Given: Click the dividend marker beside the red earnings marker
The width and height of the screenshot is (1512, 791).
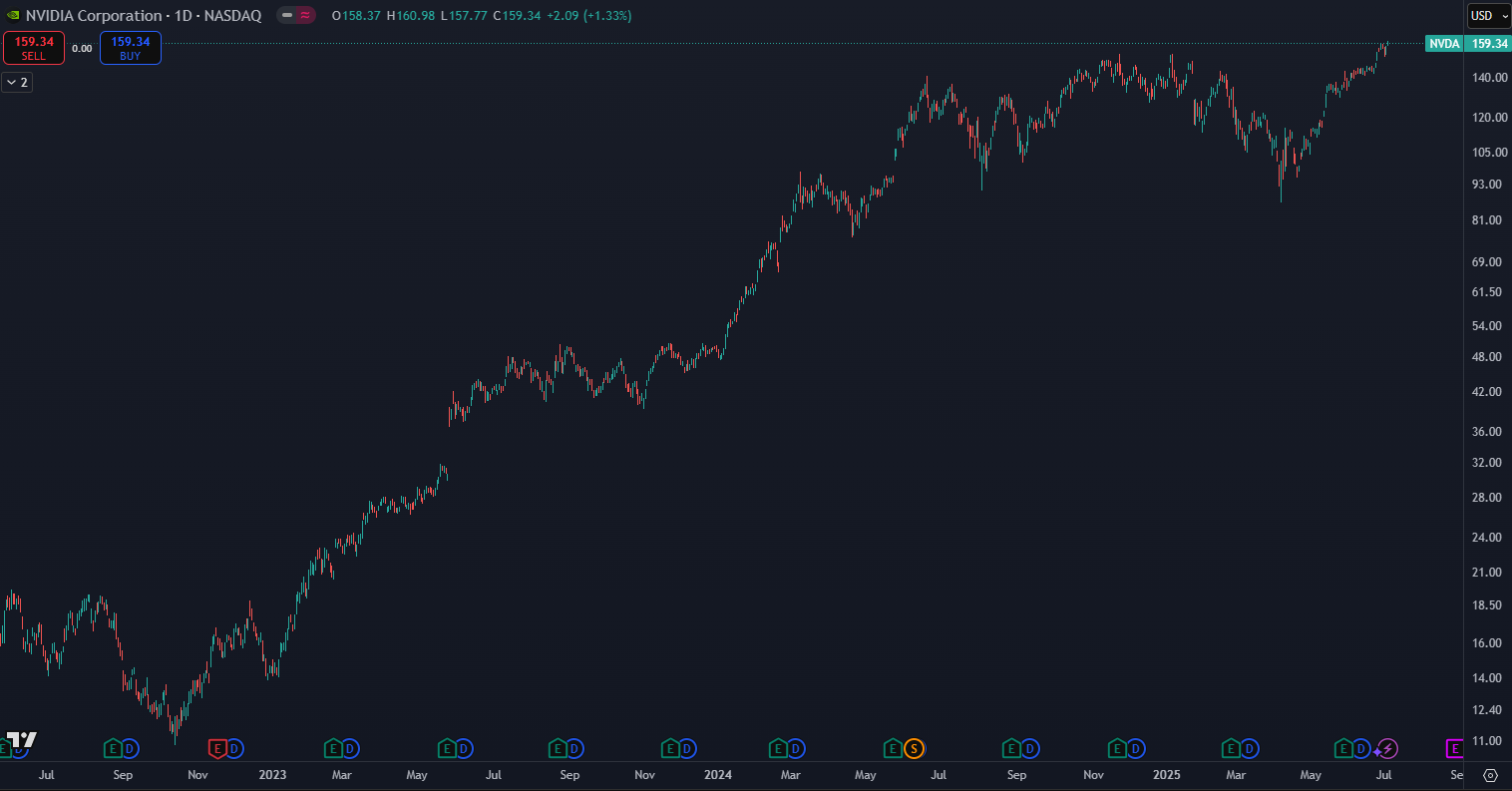Looking at the screenshot, I should tap(234, 748).
